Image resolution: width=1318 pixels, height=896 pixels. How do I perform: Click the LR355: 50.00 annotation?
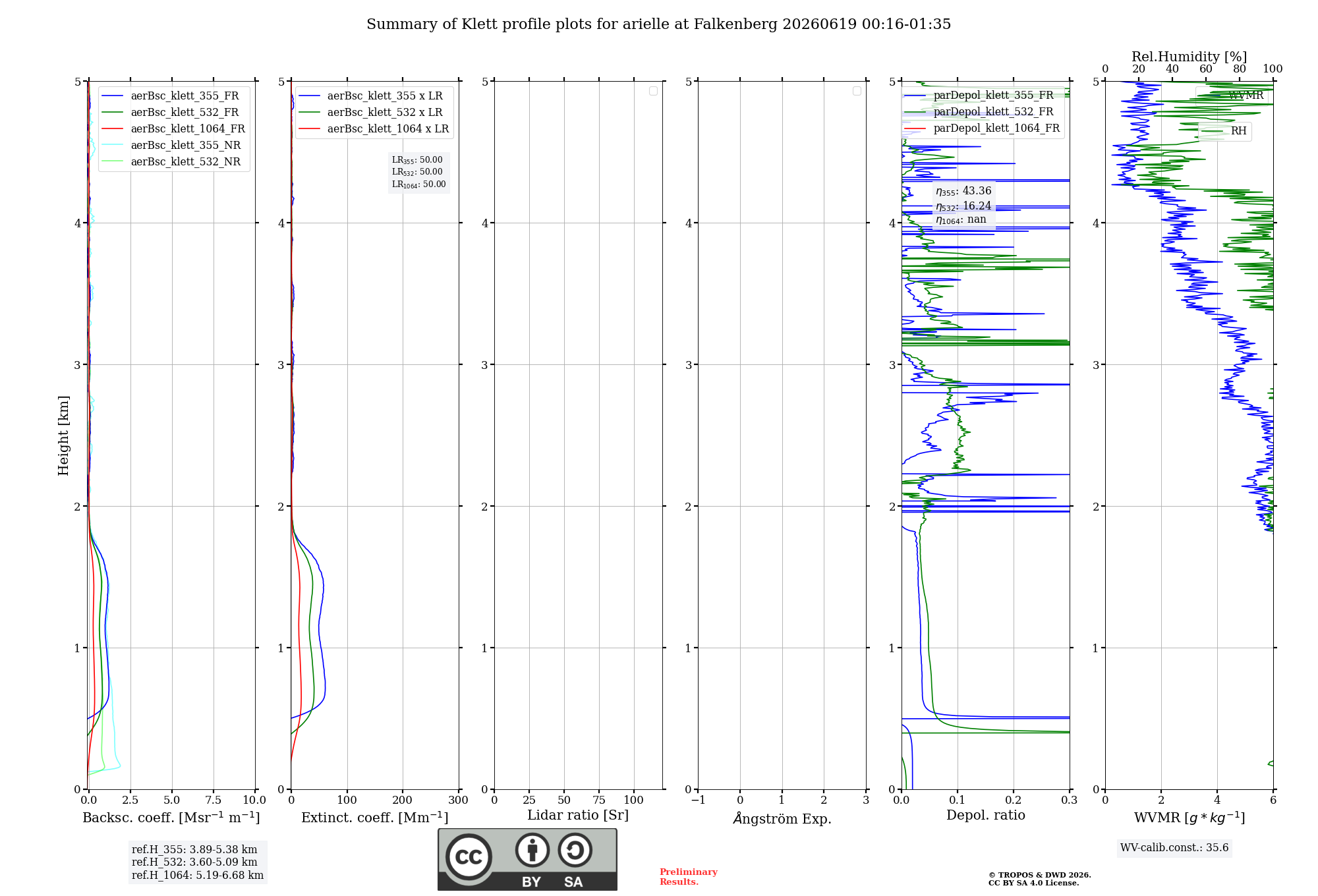coord(417,160)
